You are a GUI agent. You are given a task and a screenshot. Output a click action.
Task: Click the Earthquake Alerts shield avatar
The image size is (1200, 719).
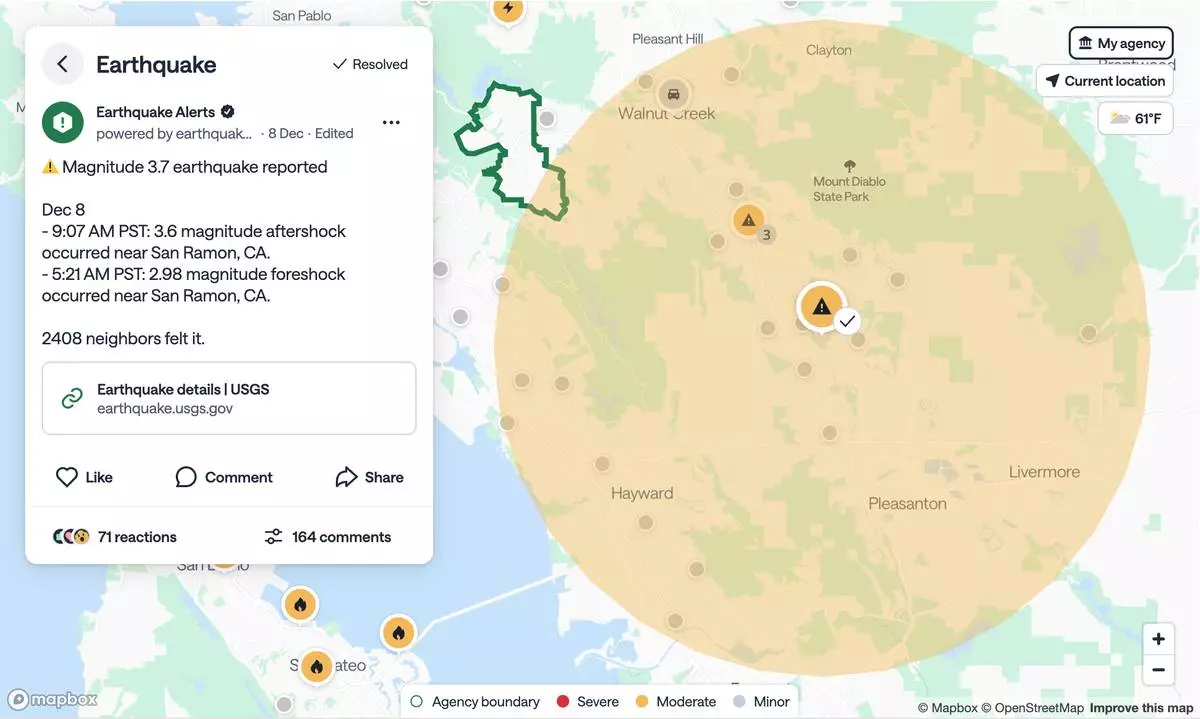(62, 122)
